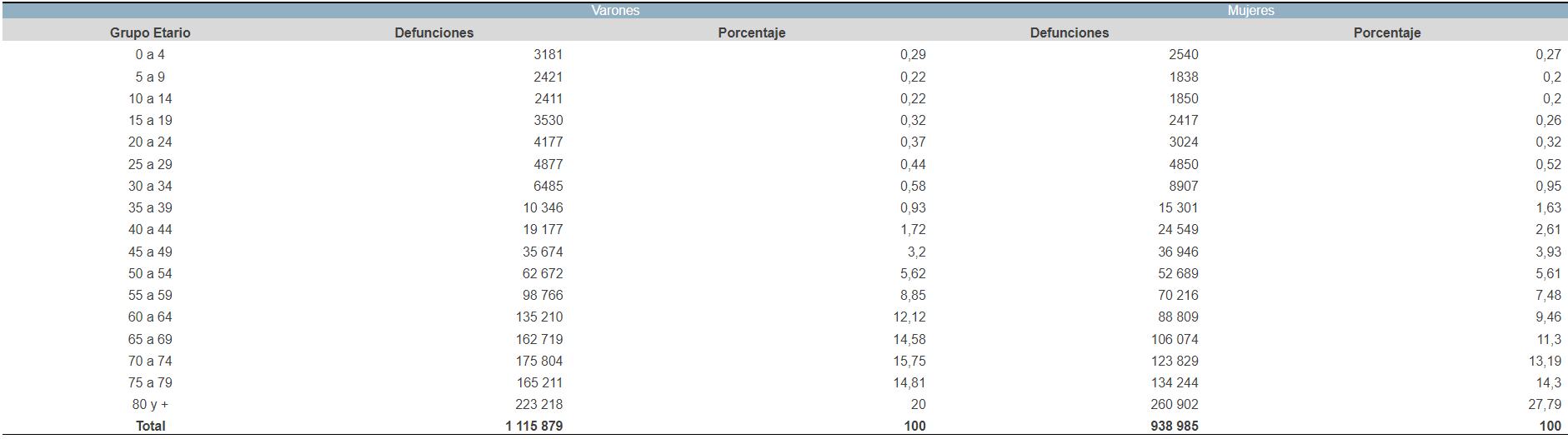
Task: Click the Porcentaje header under Mujeres
Action: pyautogui.click(x=1386, y=32)
